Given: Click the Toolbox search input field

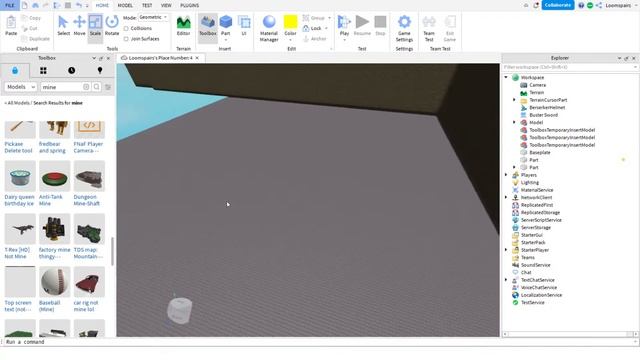Looking at the screenshot, I should click(x=62, y=87).
